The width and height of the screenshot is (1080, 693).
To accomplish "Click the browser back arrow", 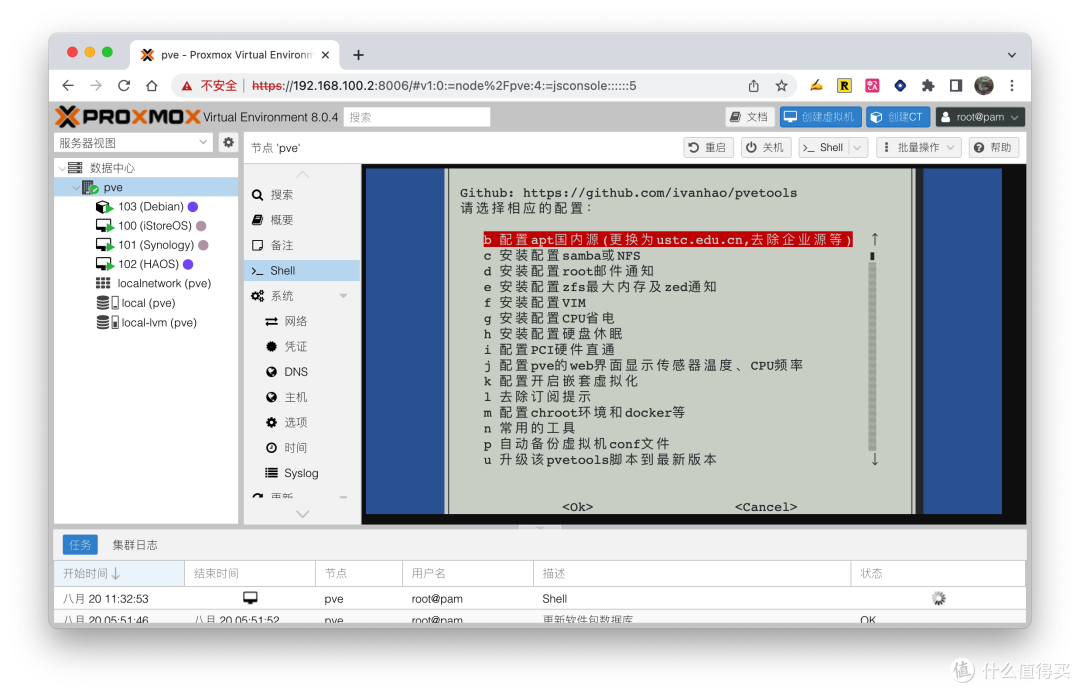I will click(x=68, y=85).
